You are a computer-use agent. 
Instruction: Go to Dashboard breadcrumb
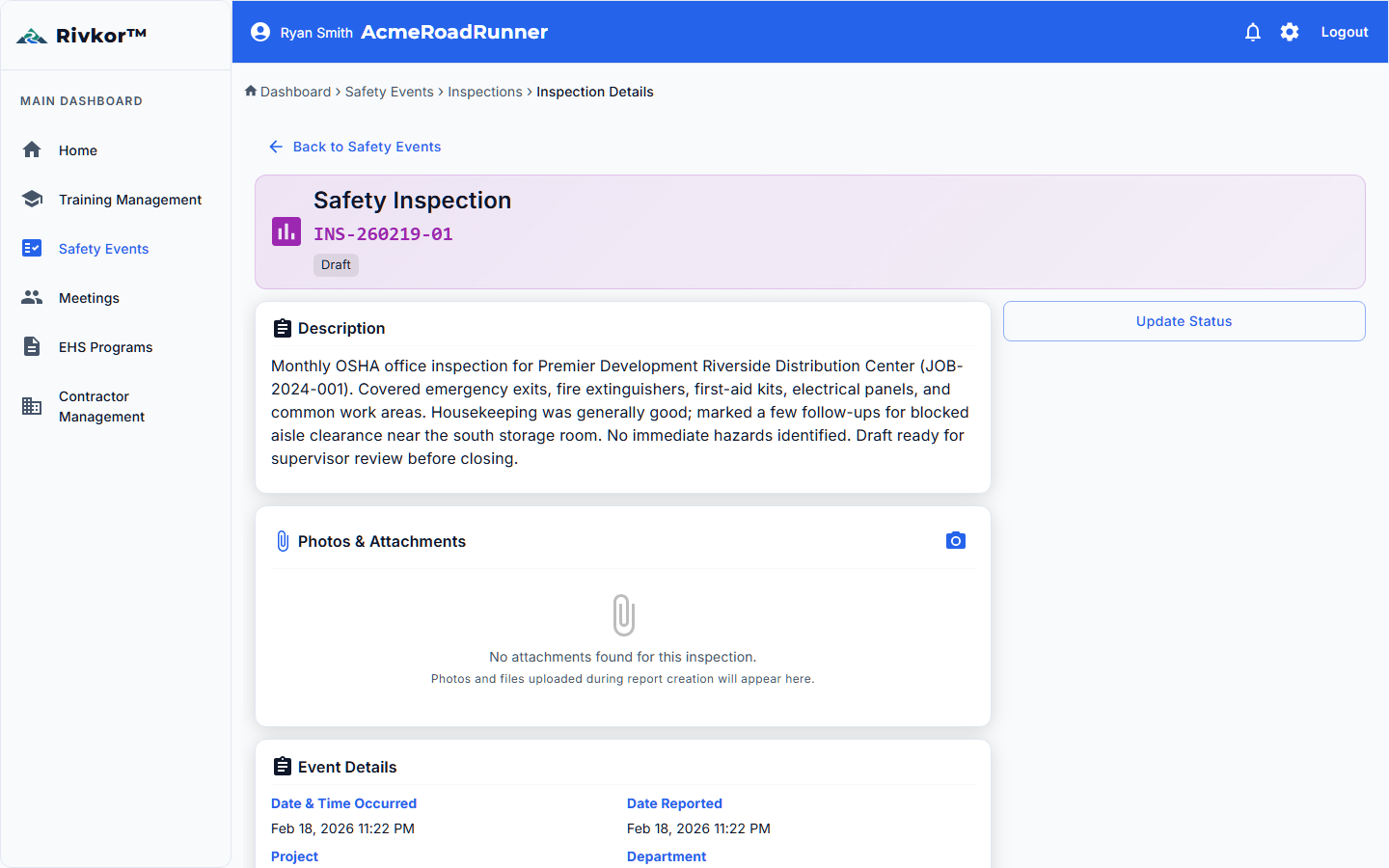tap(295, 92)
